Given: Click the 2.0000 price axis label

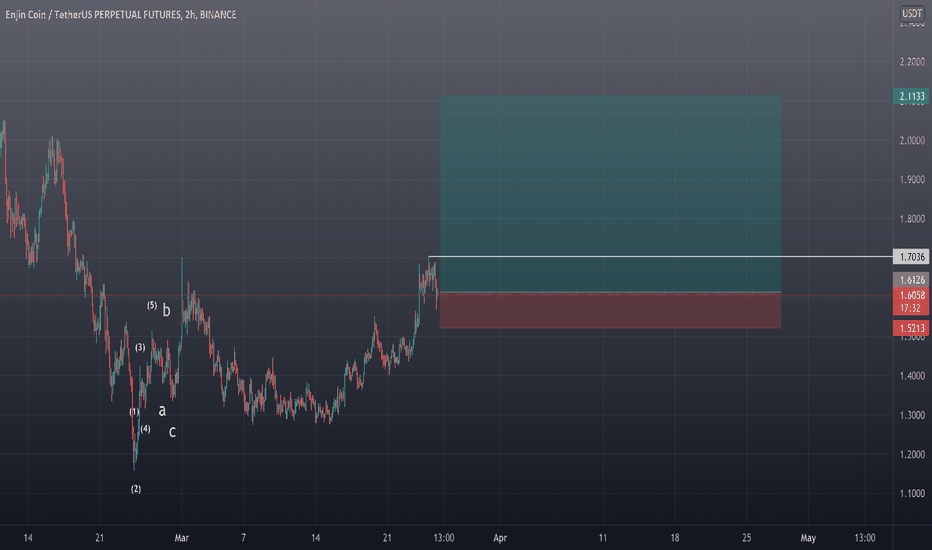Looking at the screenshot, I should coord(912,141).
